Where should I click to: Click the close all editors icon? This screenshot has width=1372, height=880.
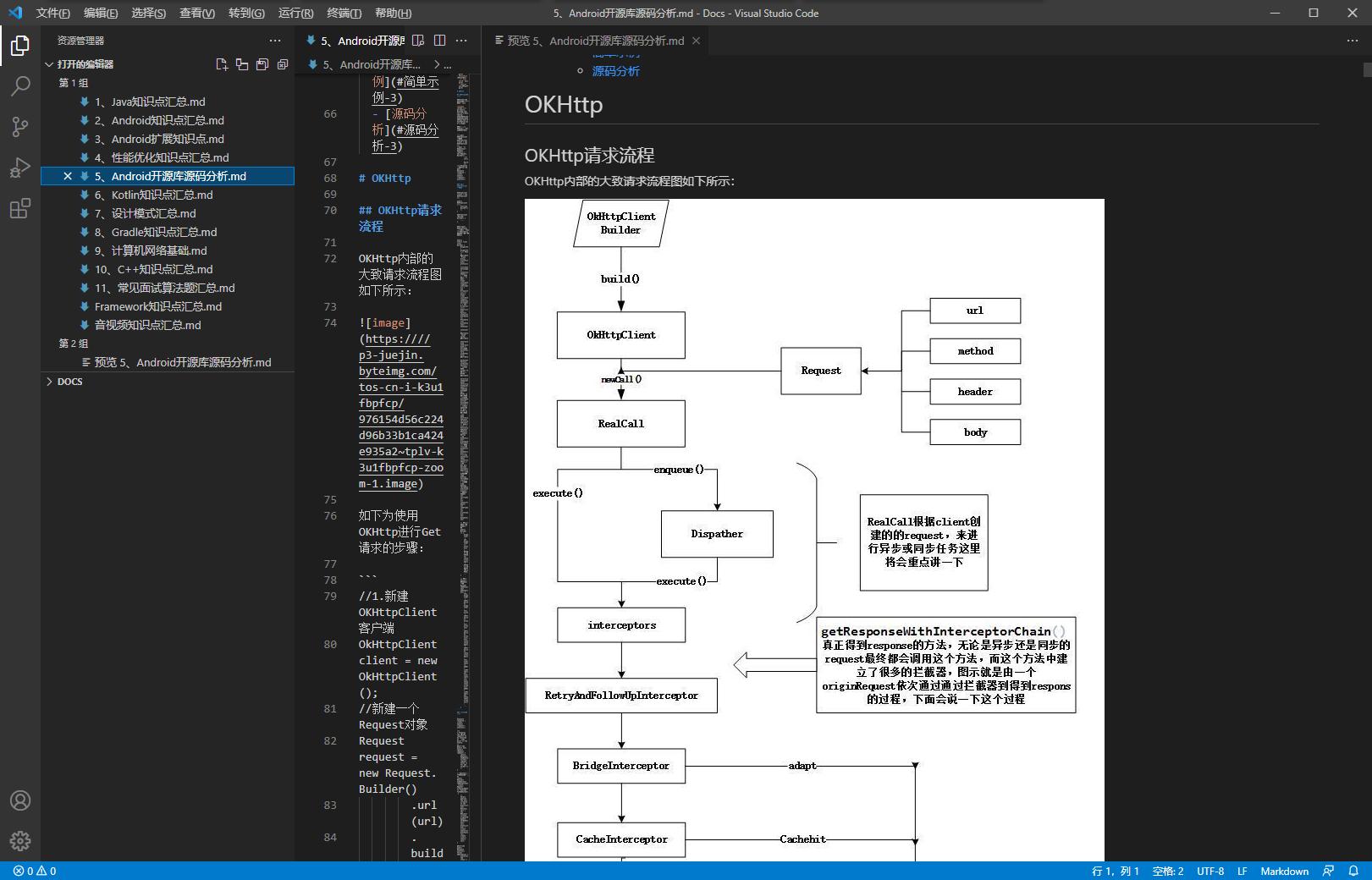point(283,64)
